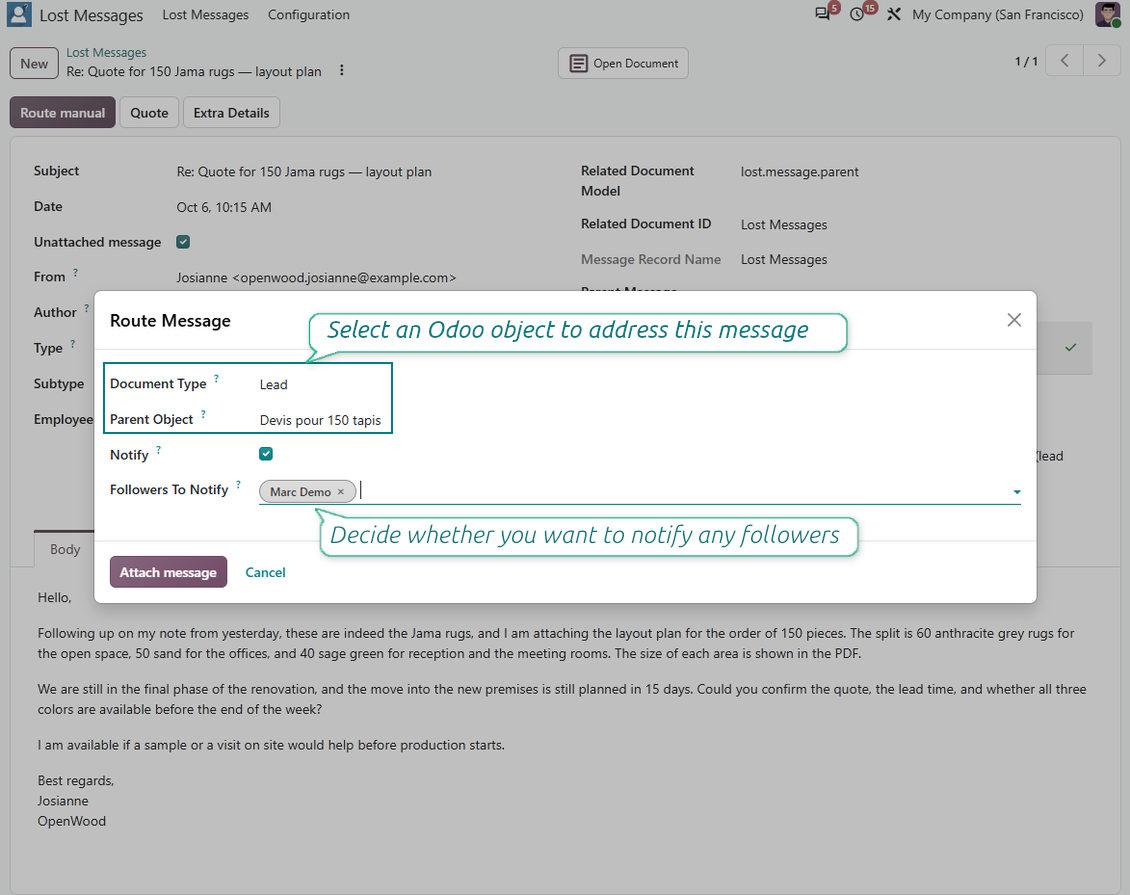Switch to the Body tab

pos(65,549)
